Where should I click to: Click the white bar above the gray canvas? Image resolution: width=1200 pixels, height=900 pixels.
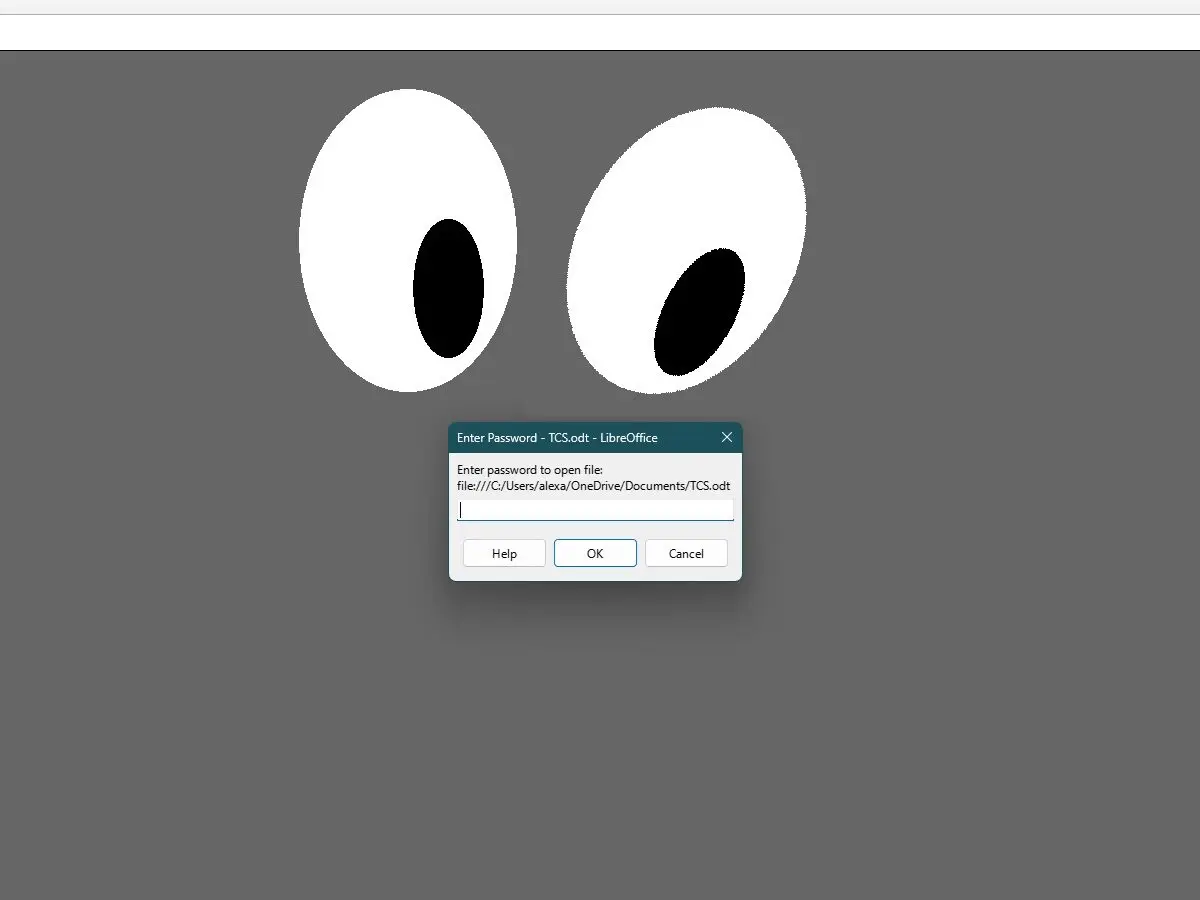600,33
